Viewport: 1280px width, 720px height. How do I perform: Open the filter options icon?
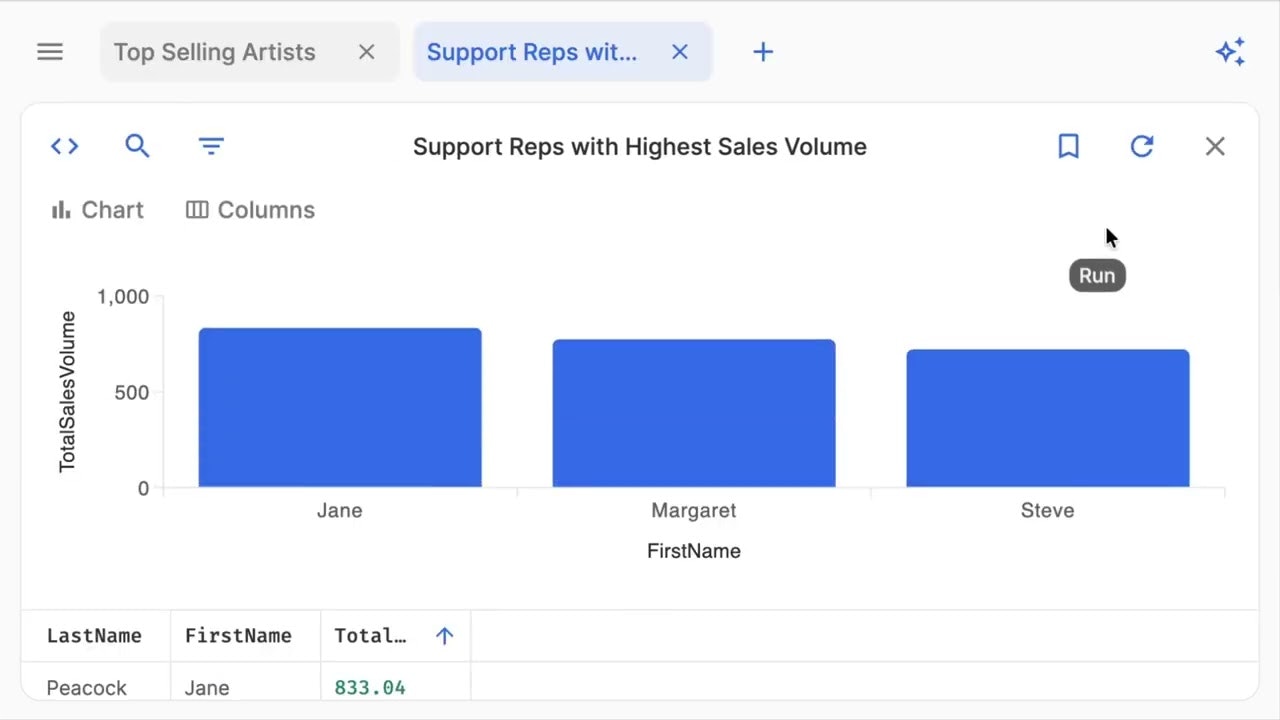point(211,147)
